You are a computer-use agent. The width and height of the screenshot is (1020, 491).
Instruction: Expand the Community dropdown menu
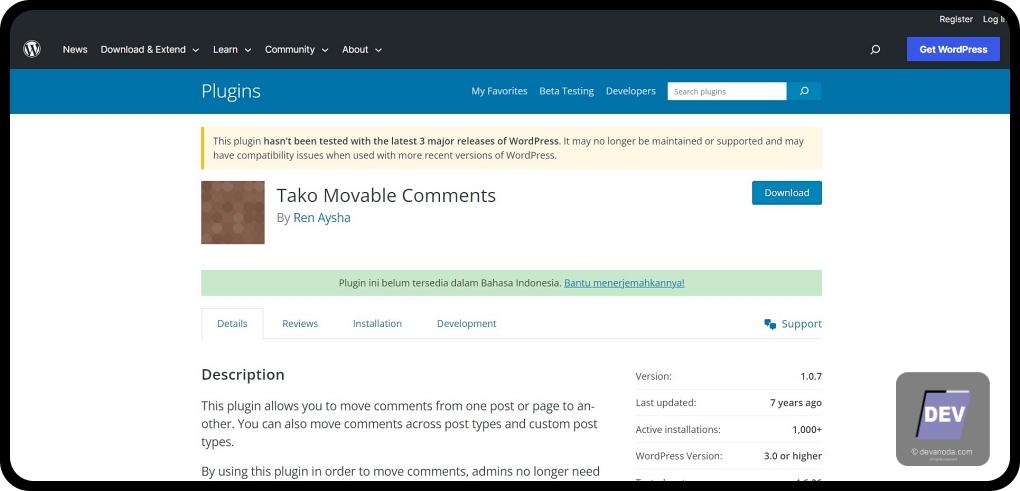click(297, 49)
